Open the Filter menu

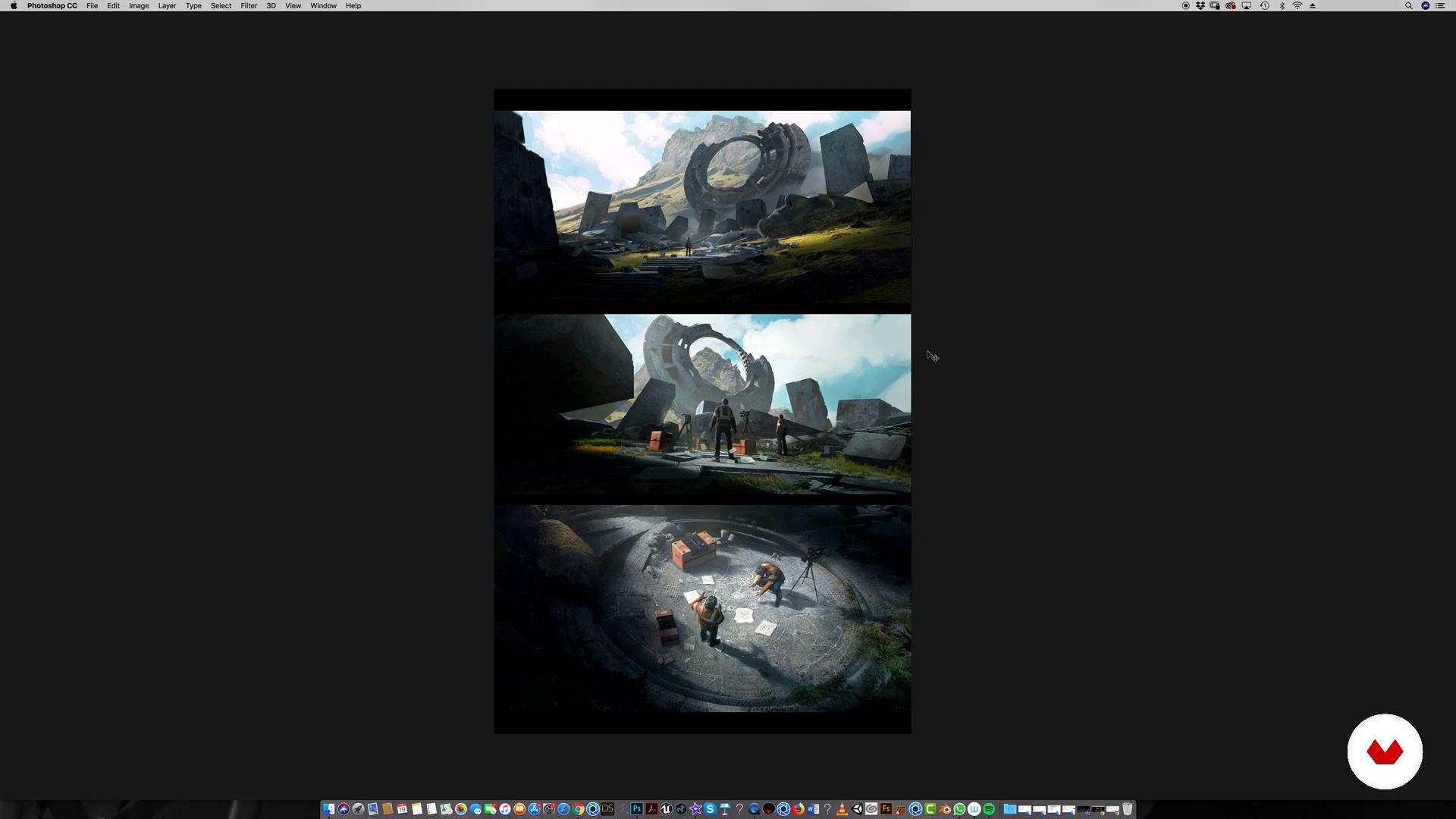pos(249,5)
